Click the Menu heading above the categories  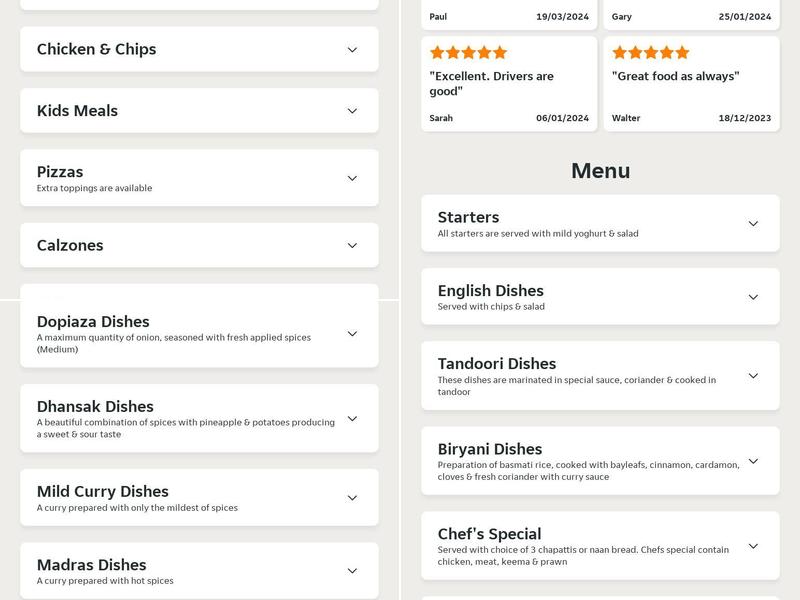(x=600, y=170)
